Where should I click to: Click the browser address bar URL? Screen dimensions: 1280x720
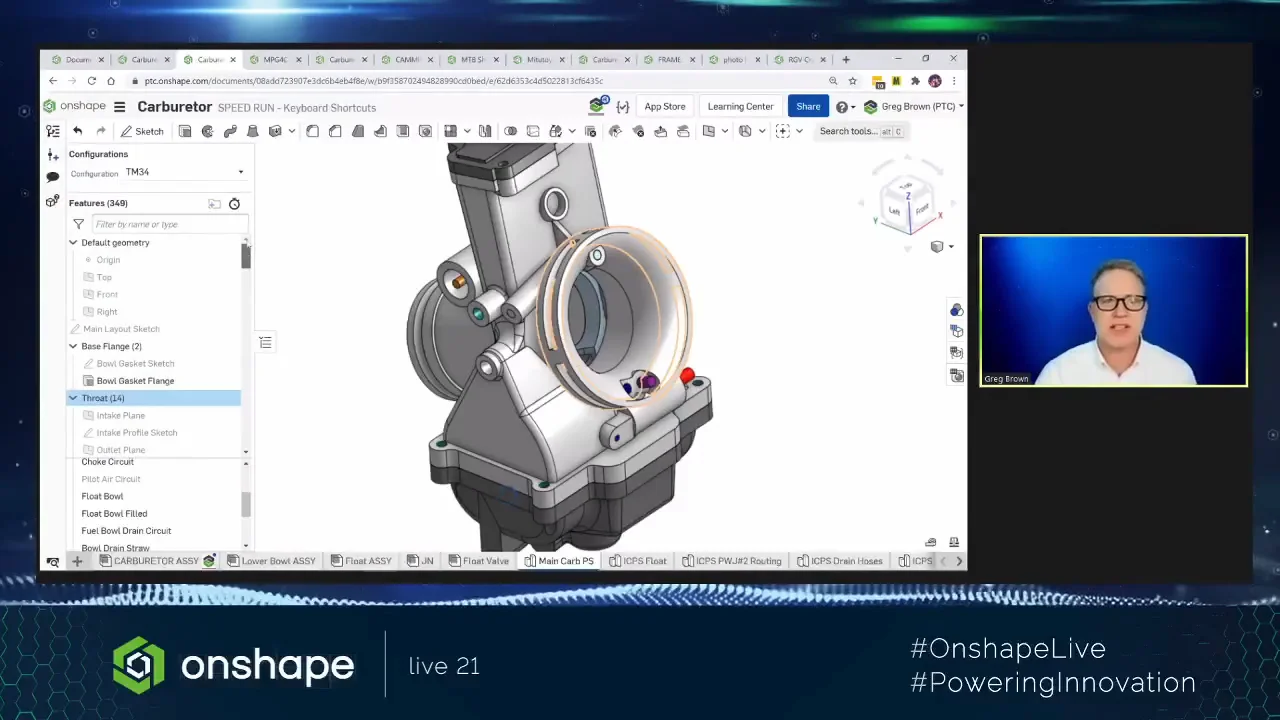pyautogui.click(x=373, y=81)
